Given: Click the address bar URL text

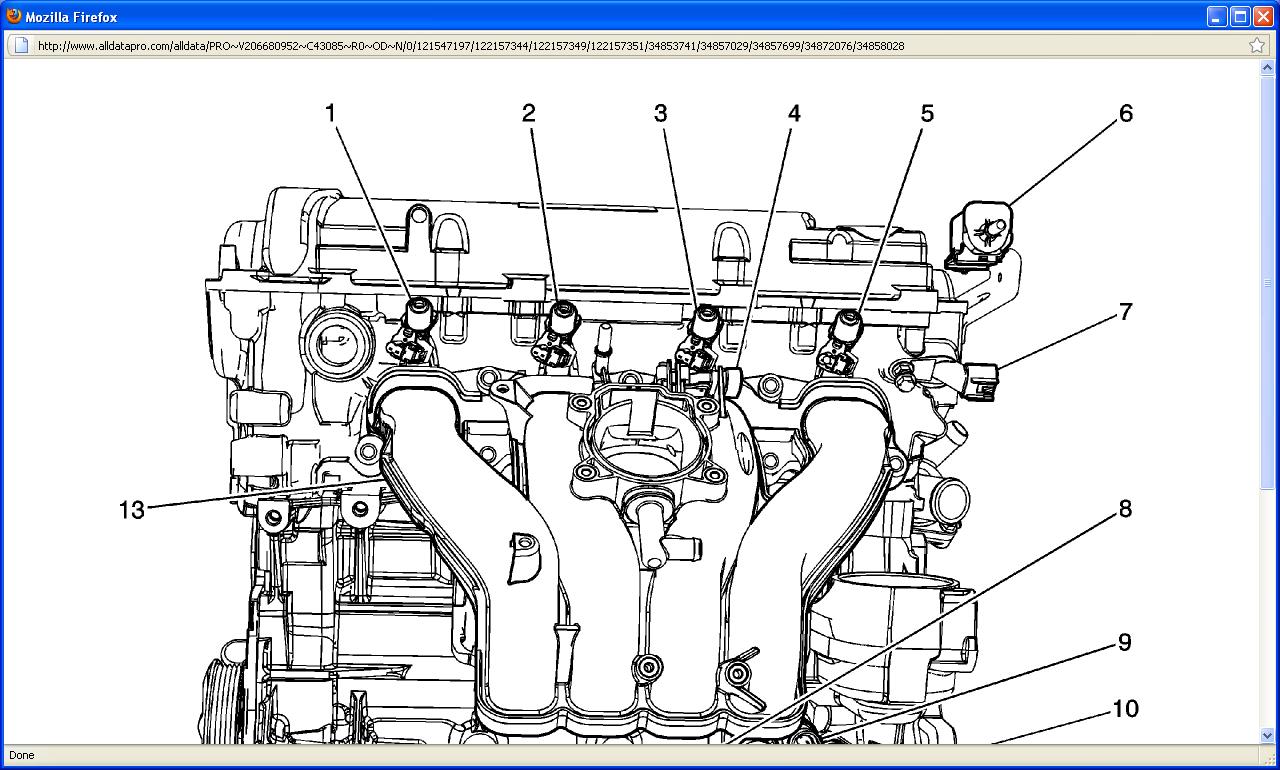Looking at the screenshot, I should (x=470, y=46).
